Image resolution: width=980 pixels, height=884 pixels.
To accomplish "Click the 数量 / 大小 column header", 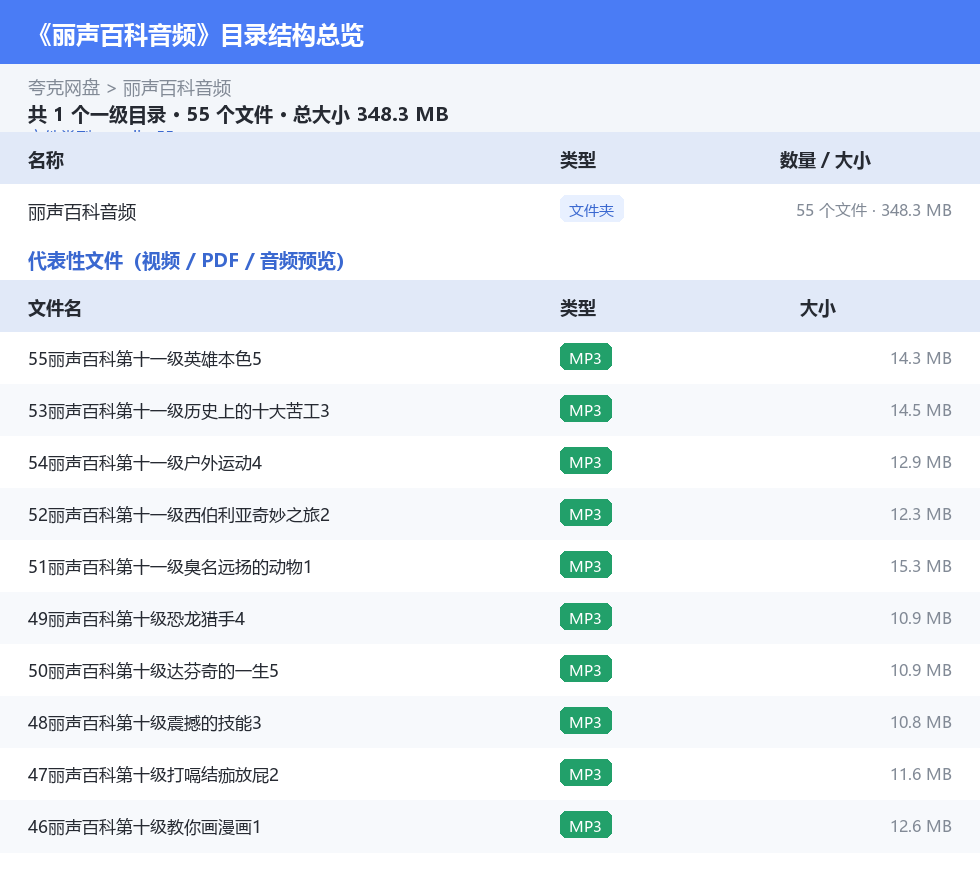I will (825, 160).
